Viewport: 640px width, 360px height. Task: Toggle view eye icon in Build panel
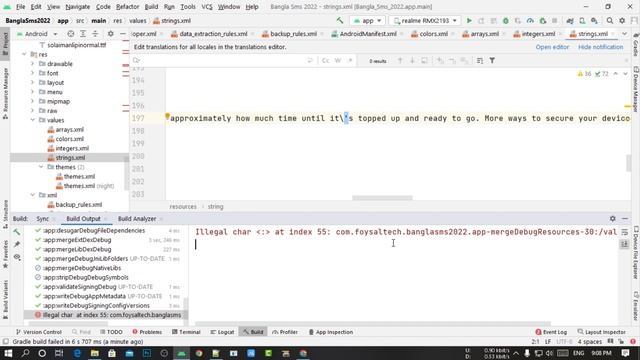tap(17, 257)
